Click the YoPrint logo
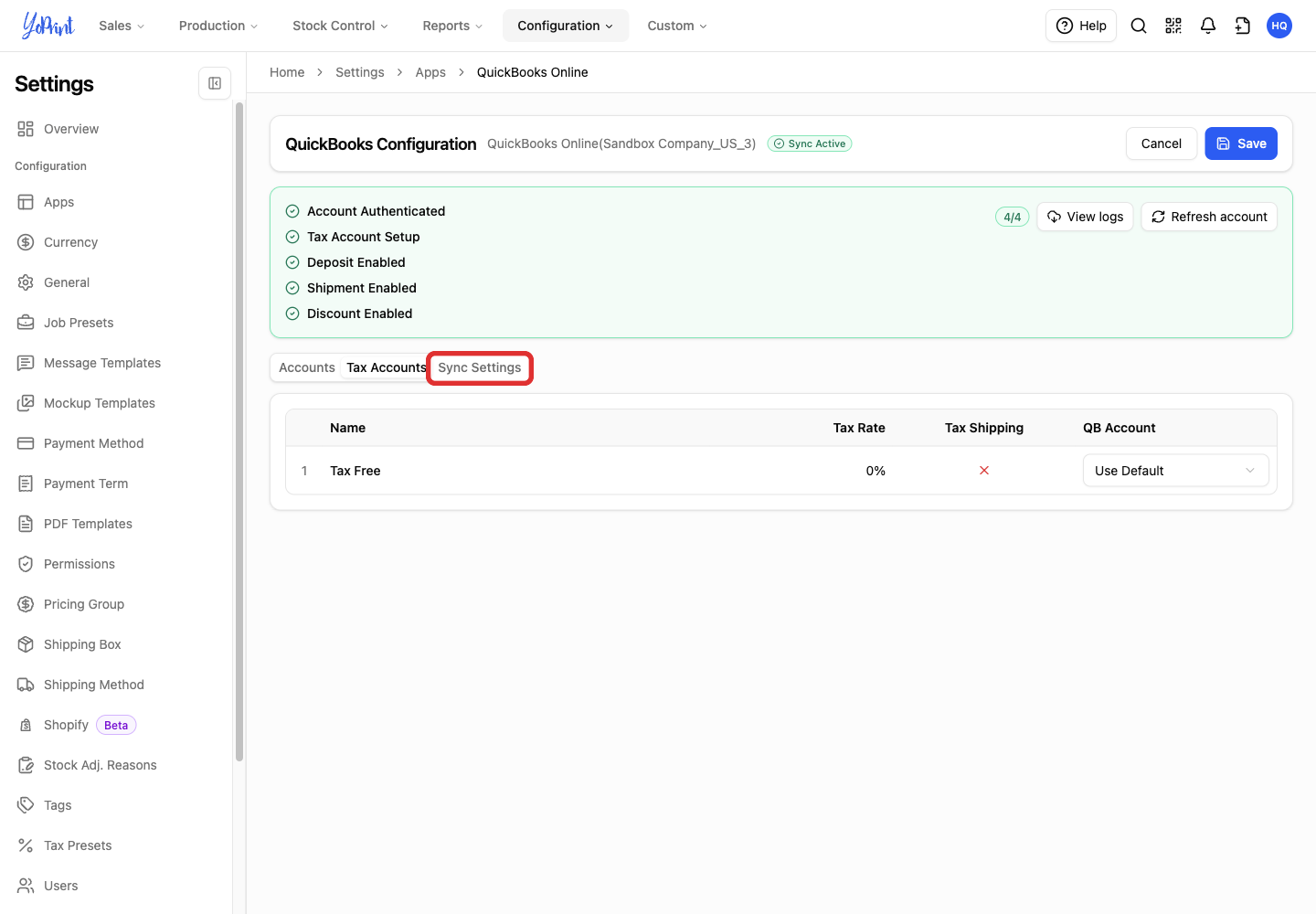Image resolution: width=1316 pixels, height=914 pixels. coord(48,26)
